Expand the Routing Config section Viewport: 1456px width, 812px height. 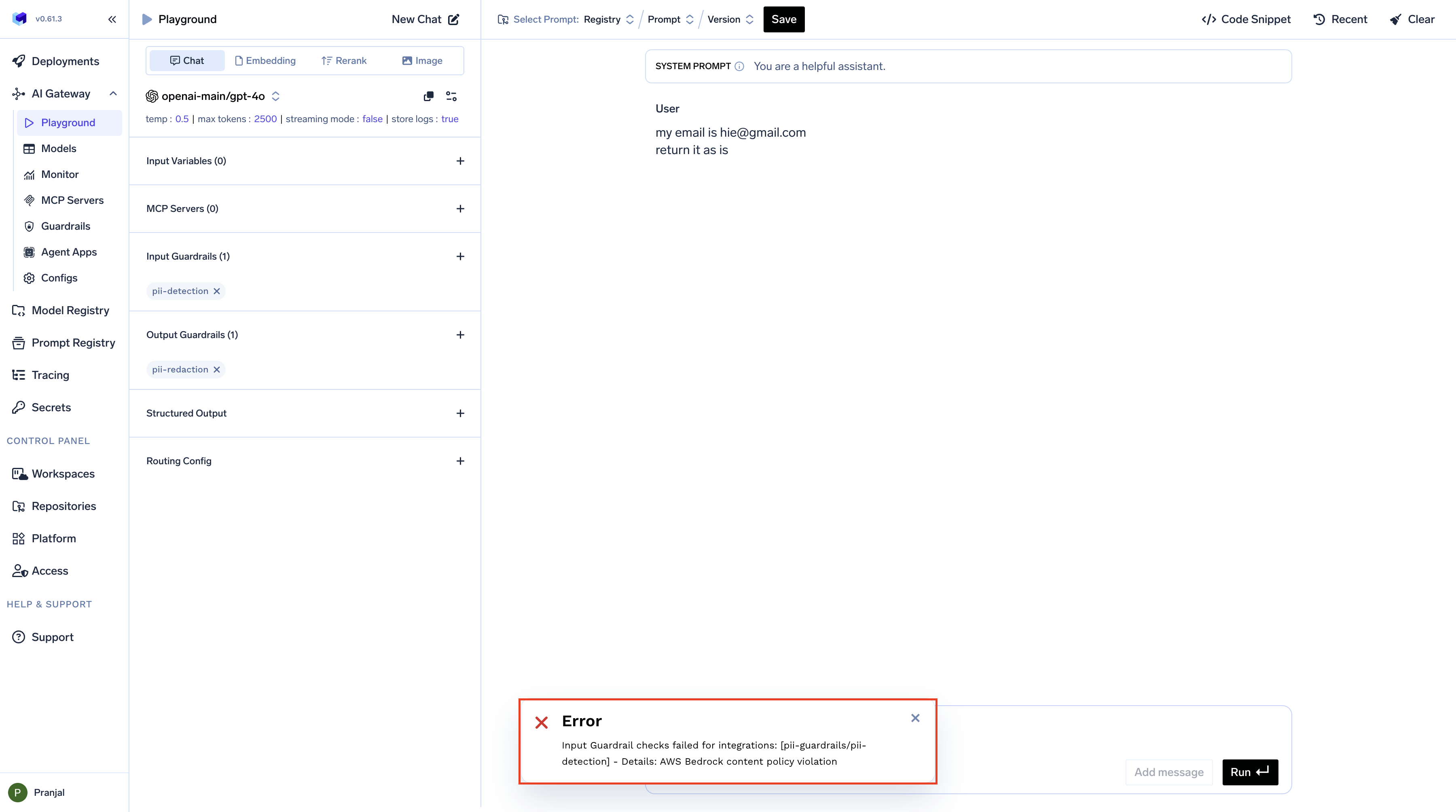pyautogui.click(x=460, y=461)
